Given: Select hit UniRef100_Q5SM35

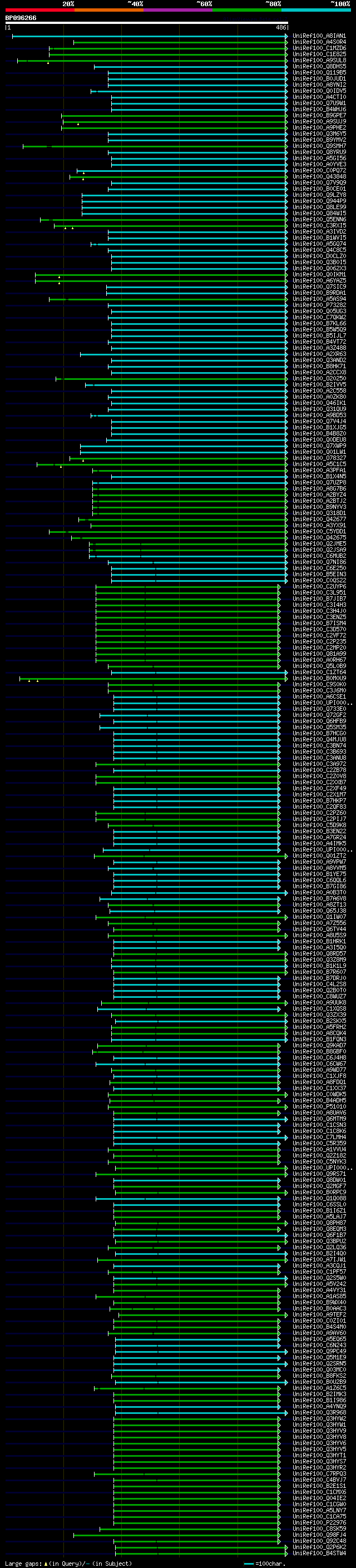Looking at the screenshot, I should point(319,728).
